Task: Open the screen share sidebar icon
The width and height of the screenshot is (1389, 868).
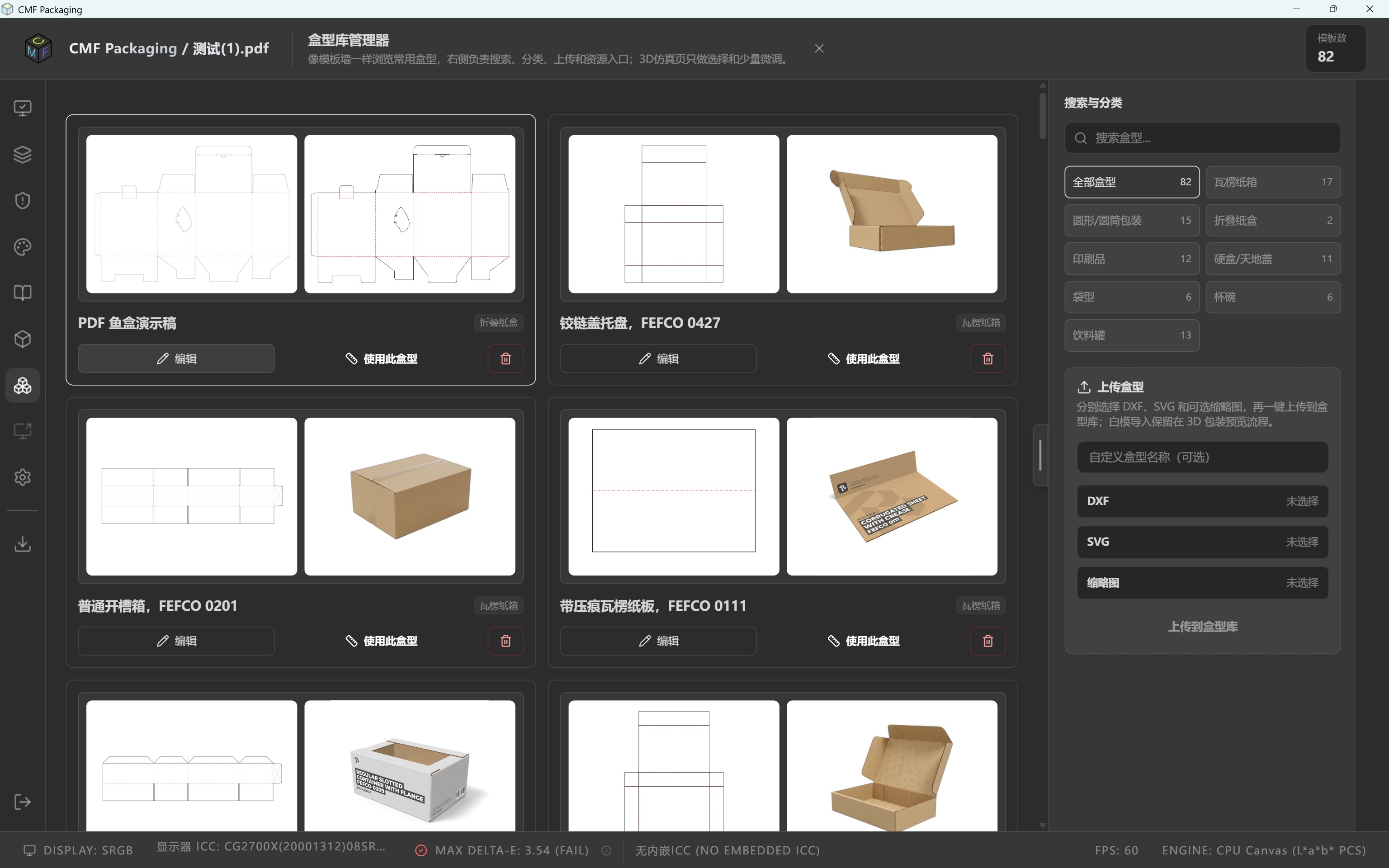Action: pos(23,431)
